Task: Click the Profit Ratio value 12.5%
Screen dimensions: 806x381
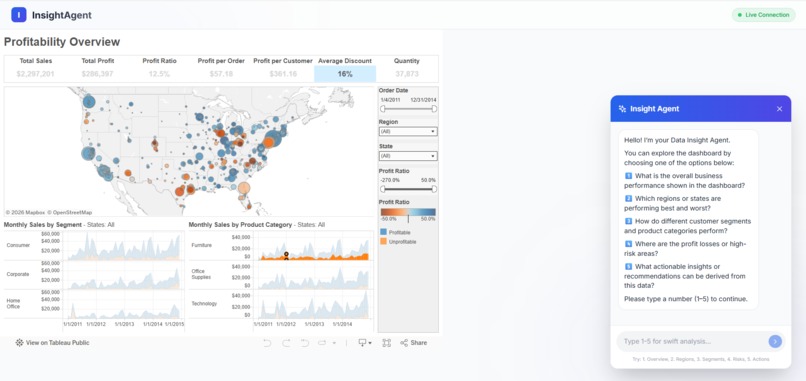Action: (159, 74)
